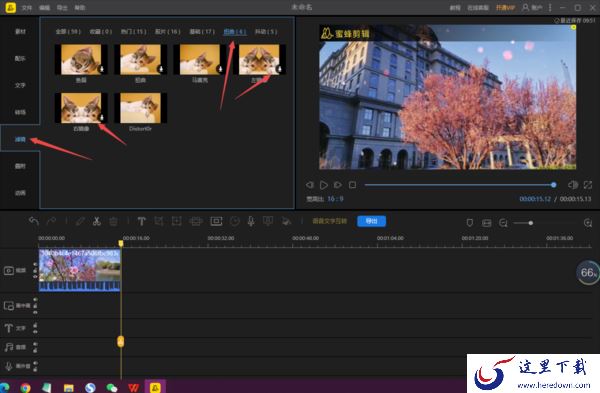Zoom in the timeline with plus magnifier

pyautogui.click(x=588, y=223)
